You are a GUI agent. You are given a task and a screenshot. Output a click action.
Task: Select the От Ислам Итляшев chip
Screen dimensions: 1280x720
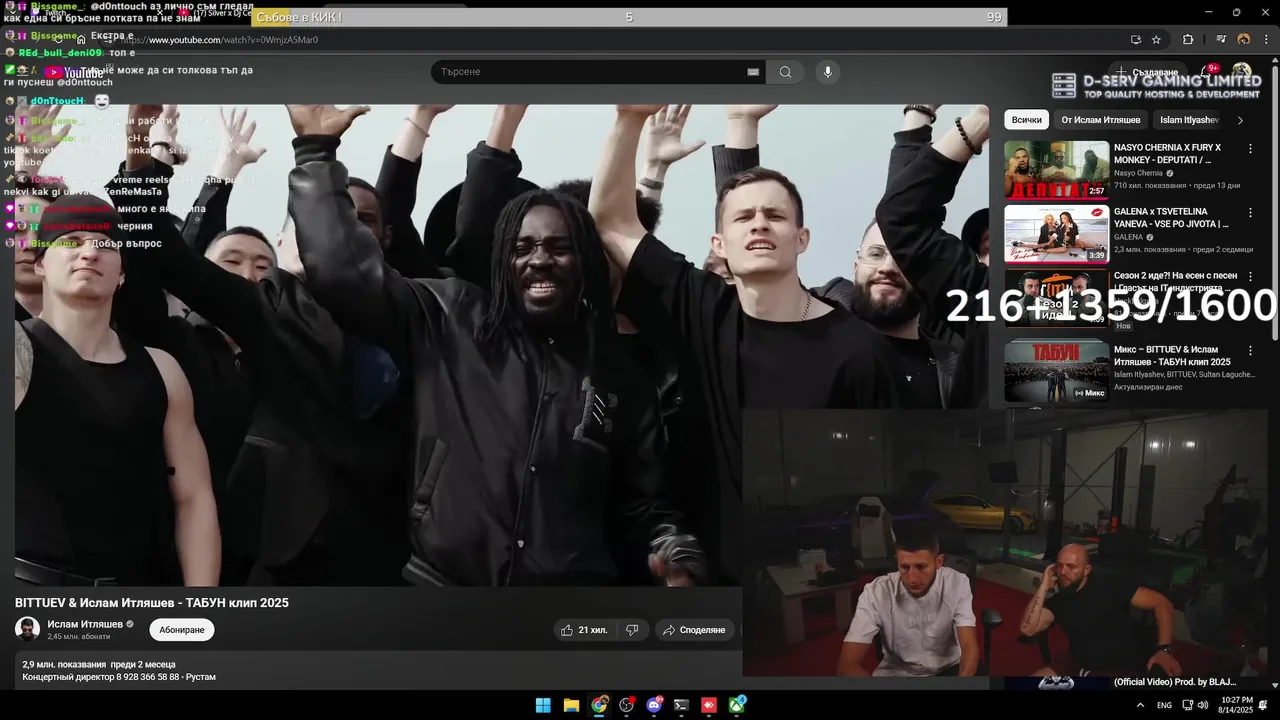click(1100, 120)
